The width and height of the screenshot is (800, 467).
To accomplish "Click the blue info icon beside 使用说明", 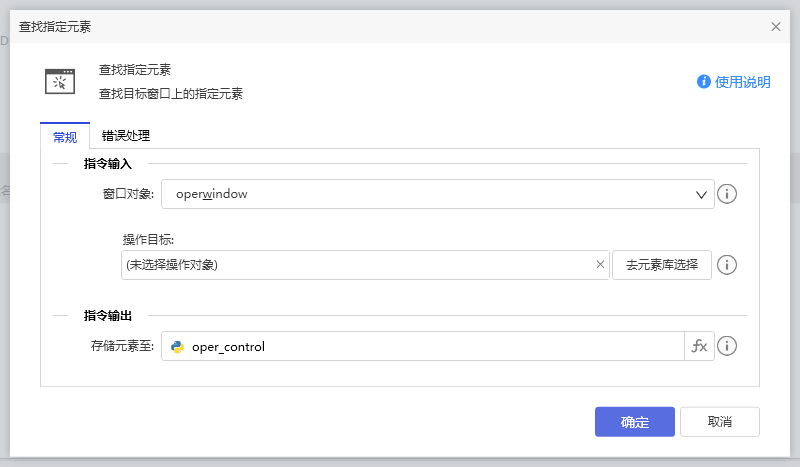I will click(x=704, y=82).
